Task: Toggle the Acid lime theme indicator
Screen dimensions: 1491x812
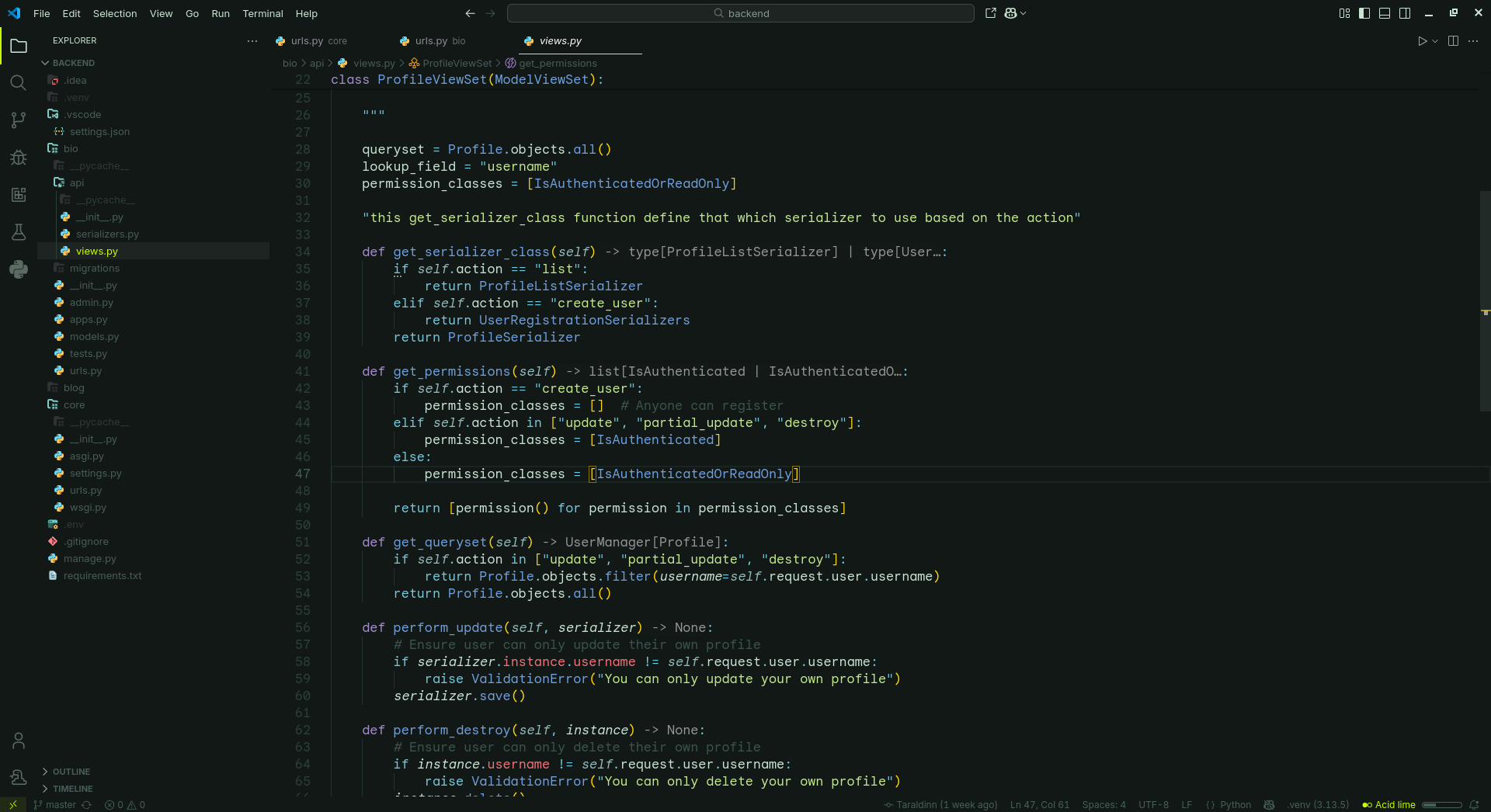Action: point(1389,805)
